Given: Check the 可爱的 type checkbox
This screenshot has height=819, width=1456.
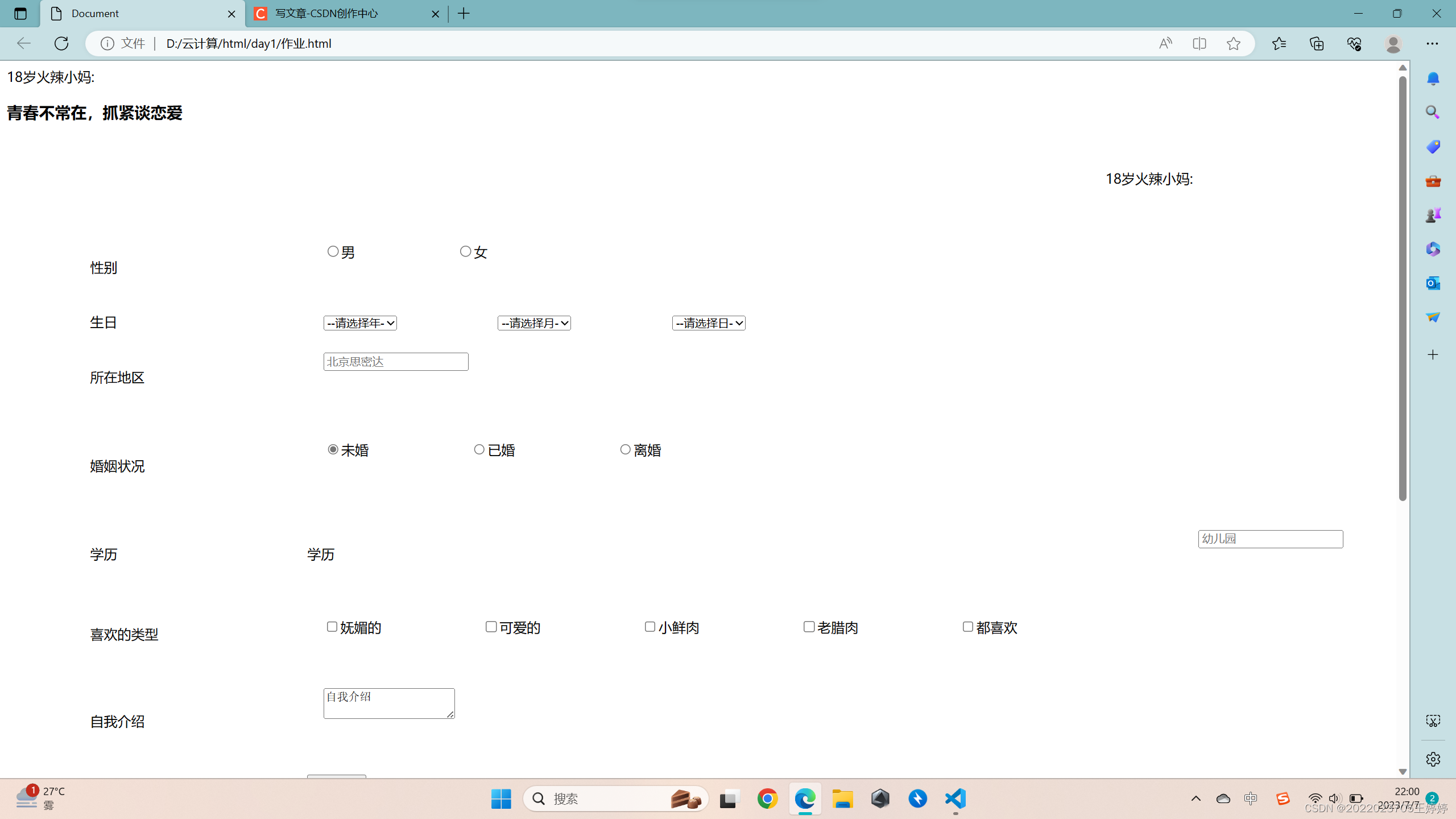Looking at the screenshot, I should [x=490, y=626].
